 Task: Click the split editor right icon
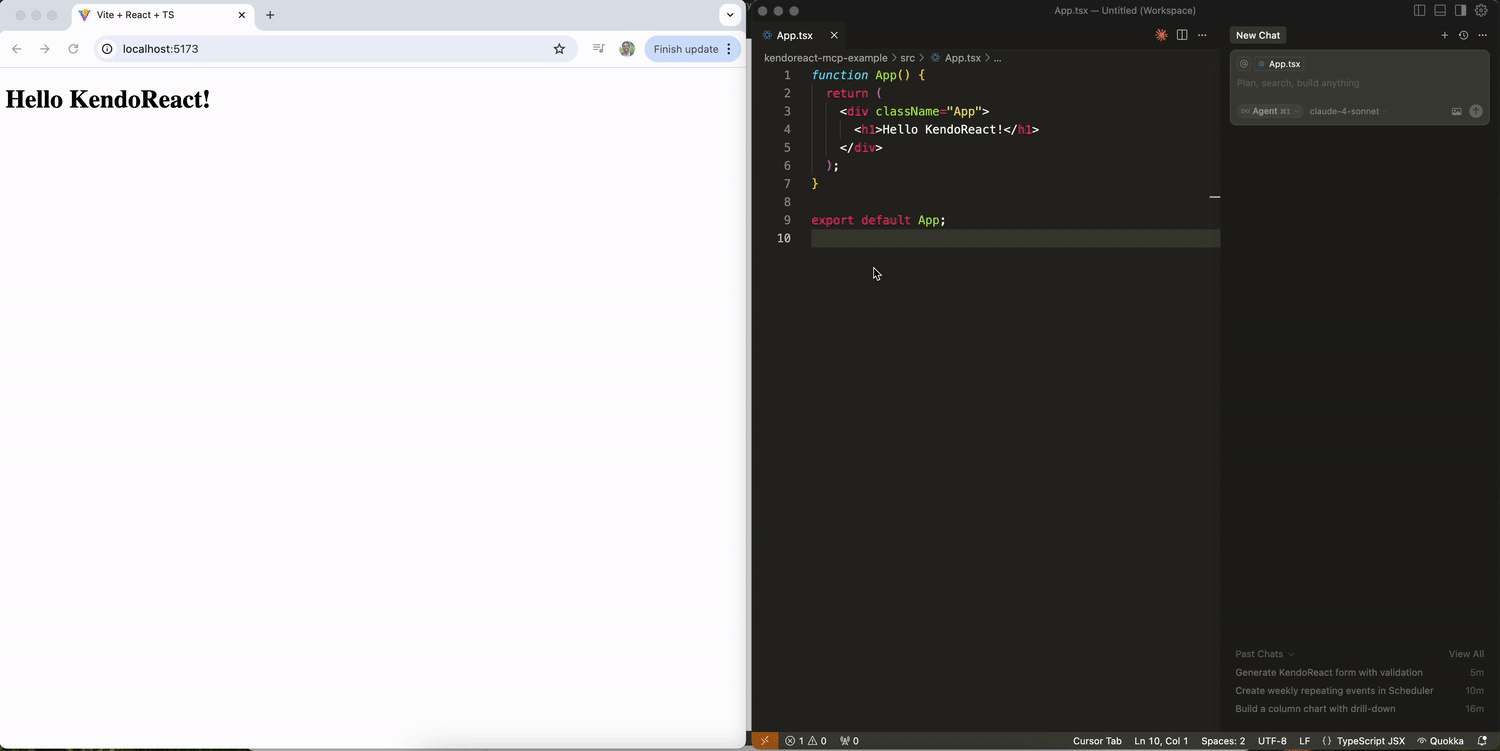pyautogui.click(x=1182, y=35)
